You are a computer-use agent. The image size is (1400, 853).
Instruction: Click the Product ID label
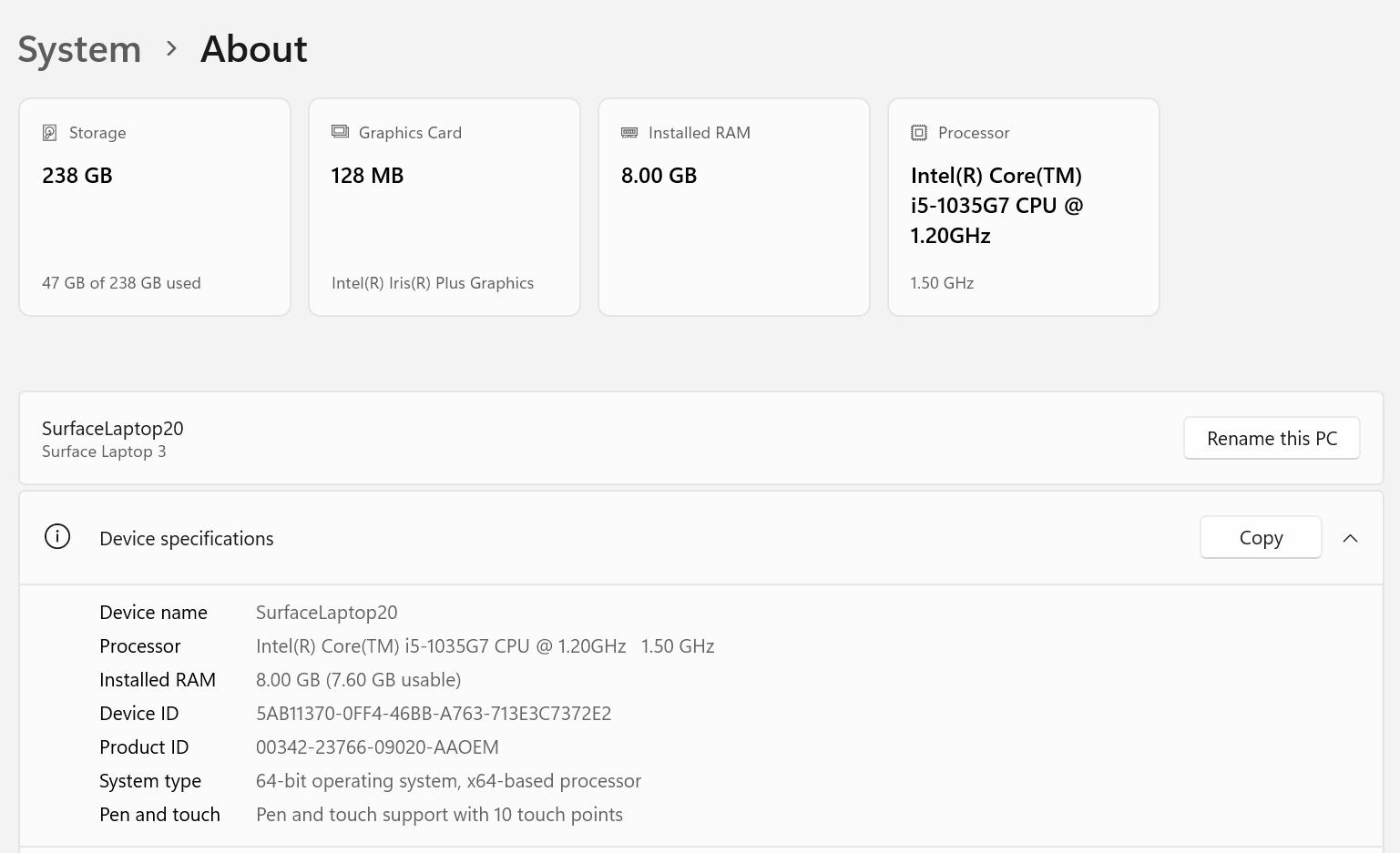(144, 747)
